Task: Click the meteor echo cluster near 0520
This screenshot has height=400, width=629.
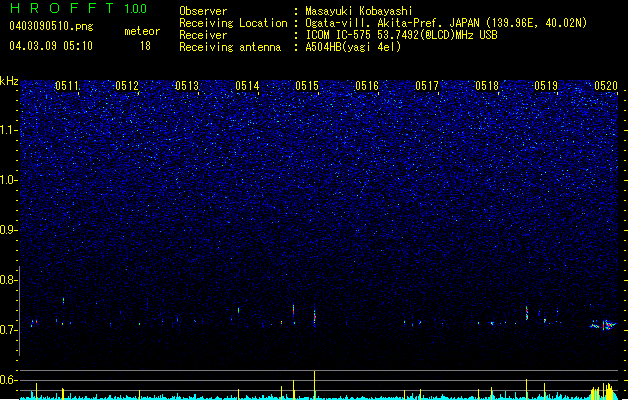Action: (x=603, y=325)
